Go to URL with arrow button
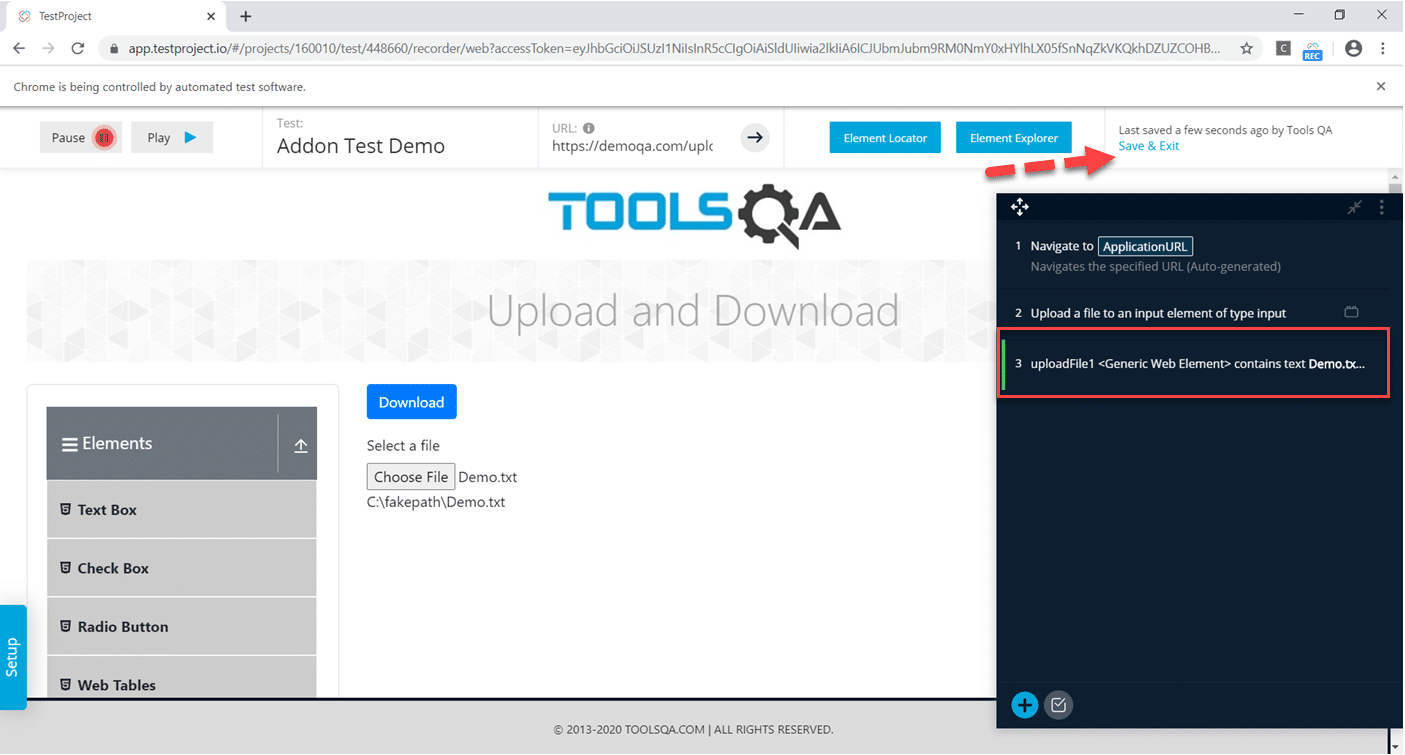This screenshot has height=755, width=1405. click(755, 137)
